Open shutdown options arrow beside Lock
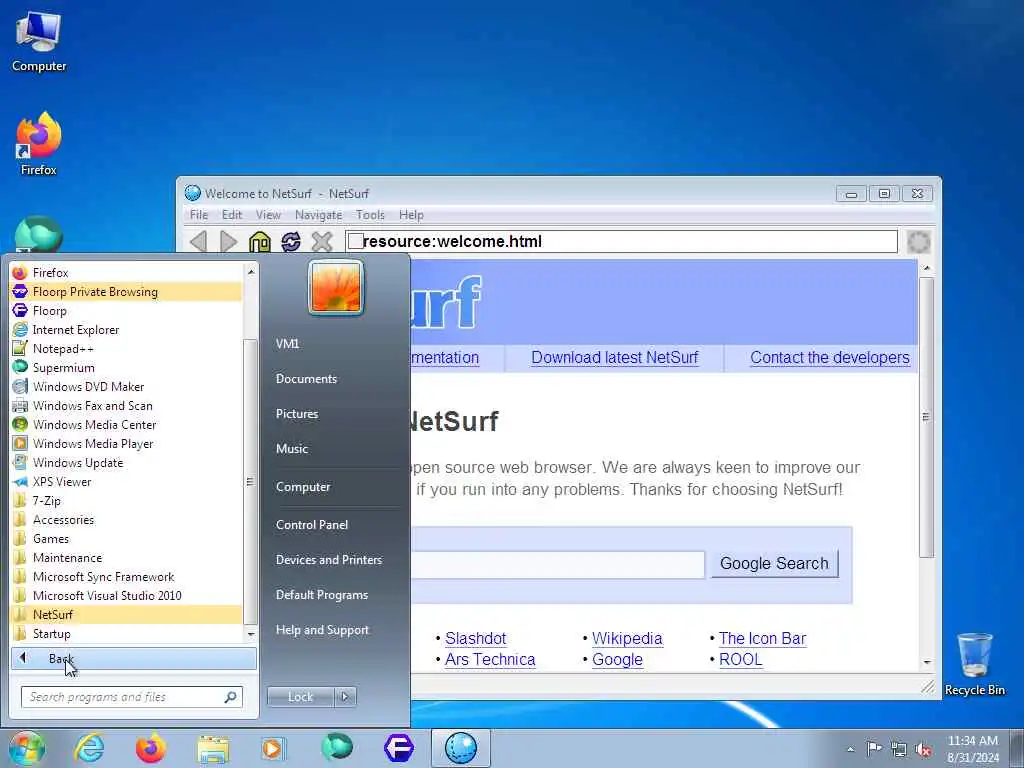The width and height of the screenshot is (1024, 768). pyautogui.click(x=345, y=697)
